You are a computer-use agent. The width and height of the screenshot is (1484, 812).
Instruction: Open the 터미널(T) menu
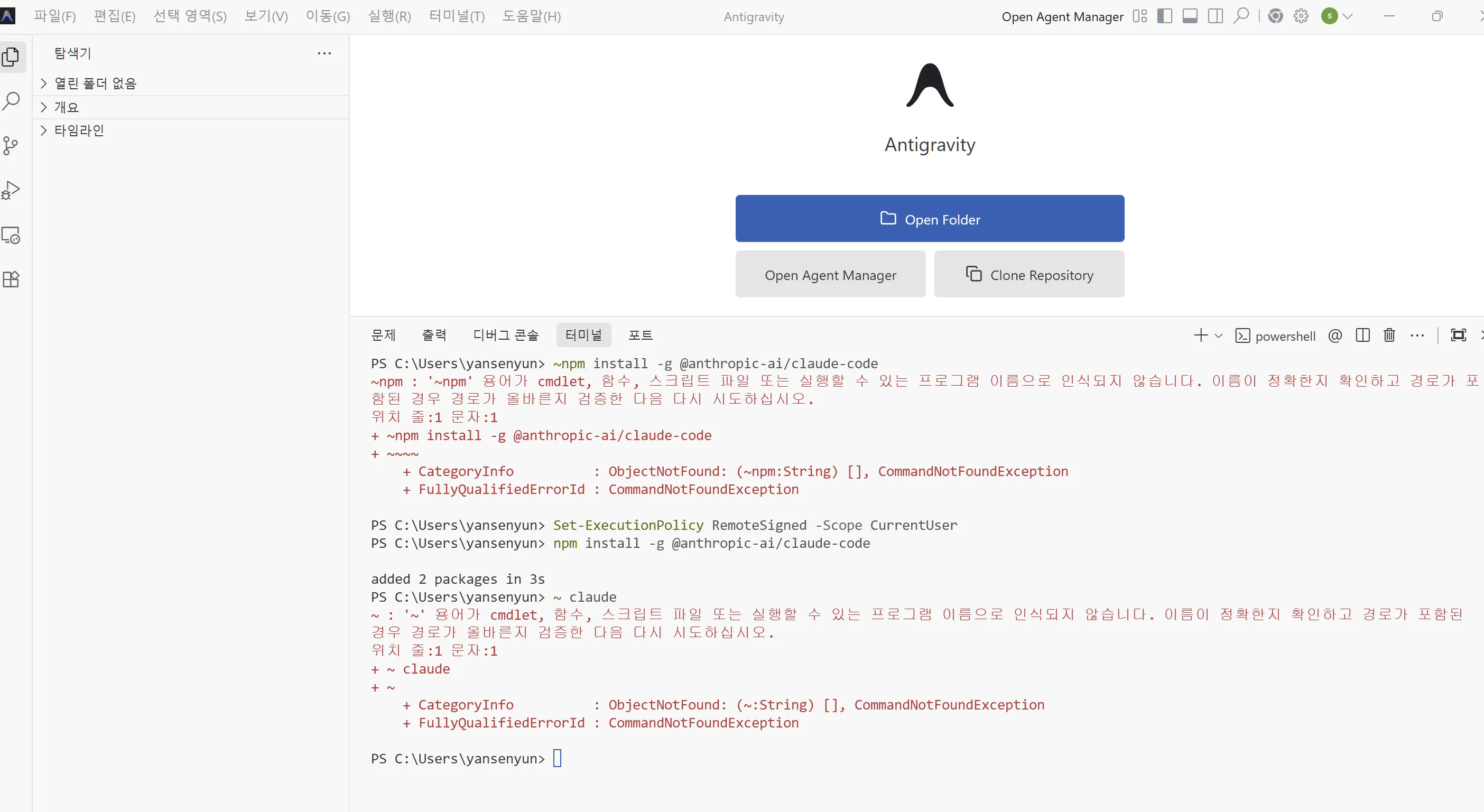[456, 15]
